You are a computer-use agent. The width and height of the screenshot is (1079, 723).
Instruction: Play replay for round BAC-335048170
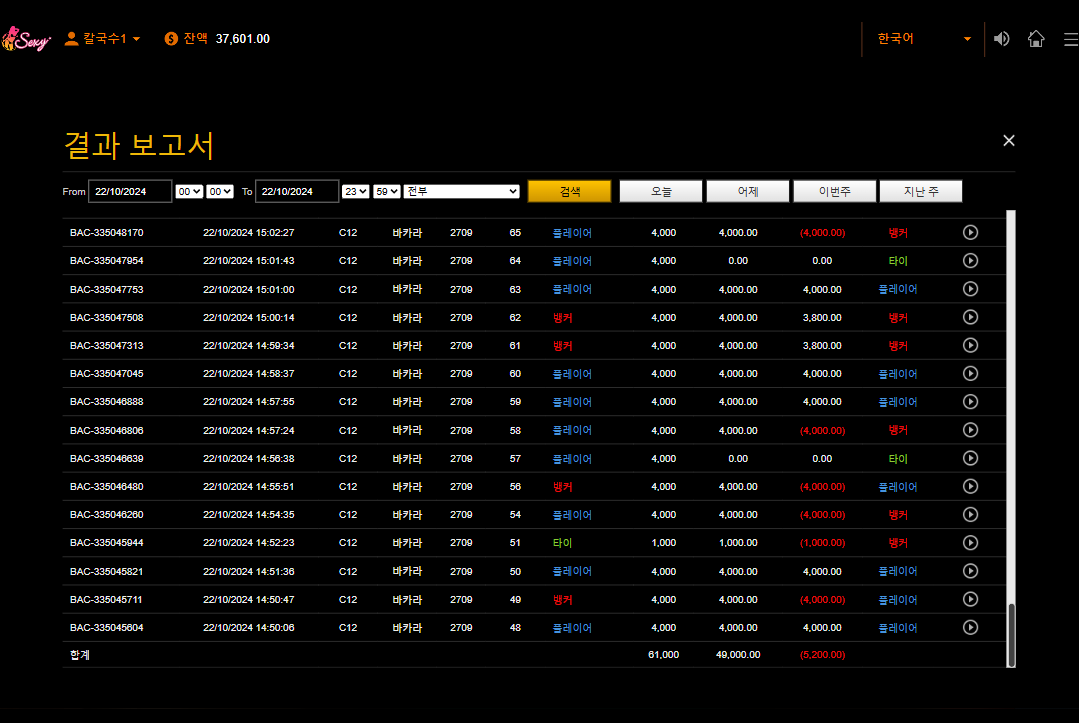(970, 233)
